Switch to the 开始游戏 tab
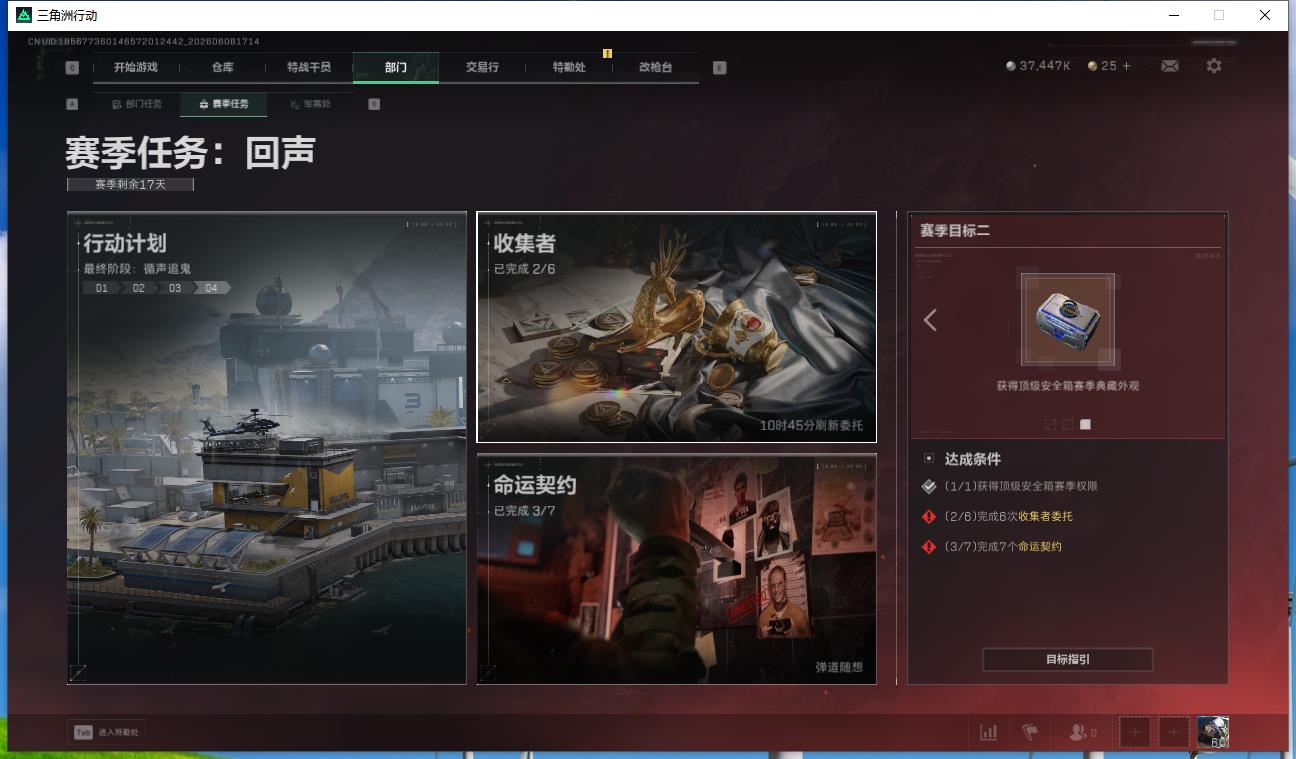Screen dimensions: 1296x759 click(135, 67)
